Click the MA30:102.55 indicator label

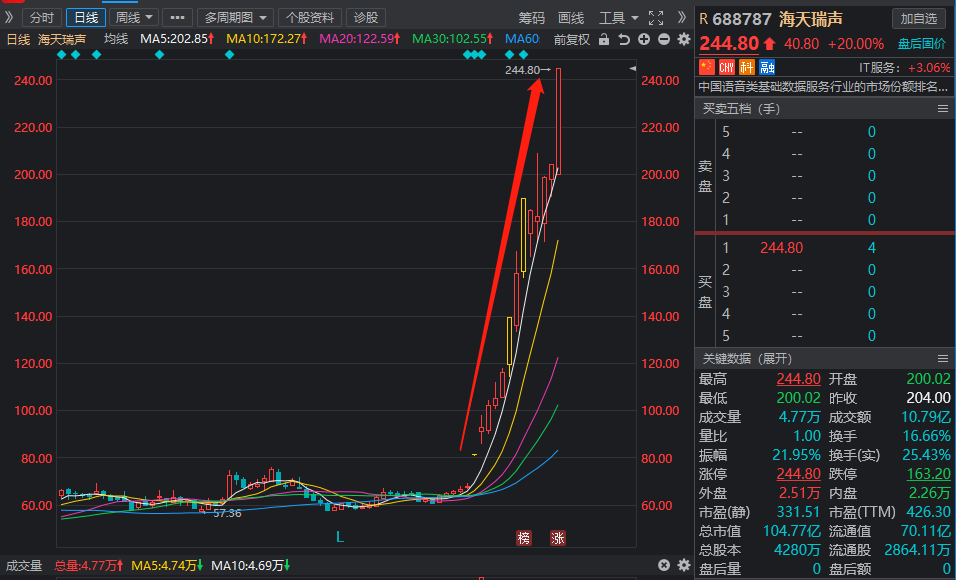click(452, 40)
